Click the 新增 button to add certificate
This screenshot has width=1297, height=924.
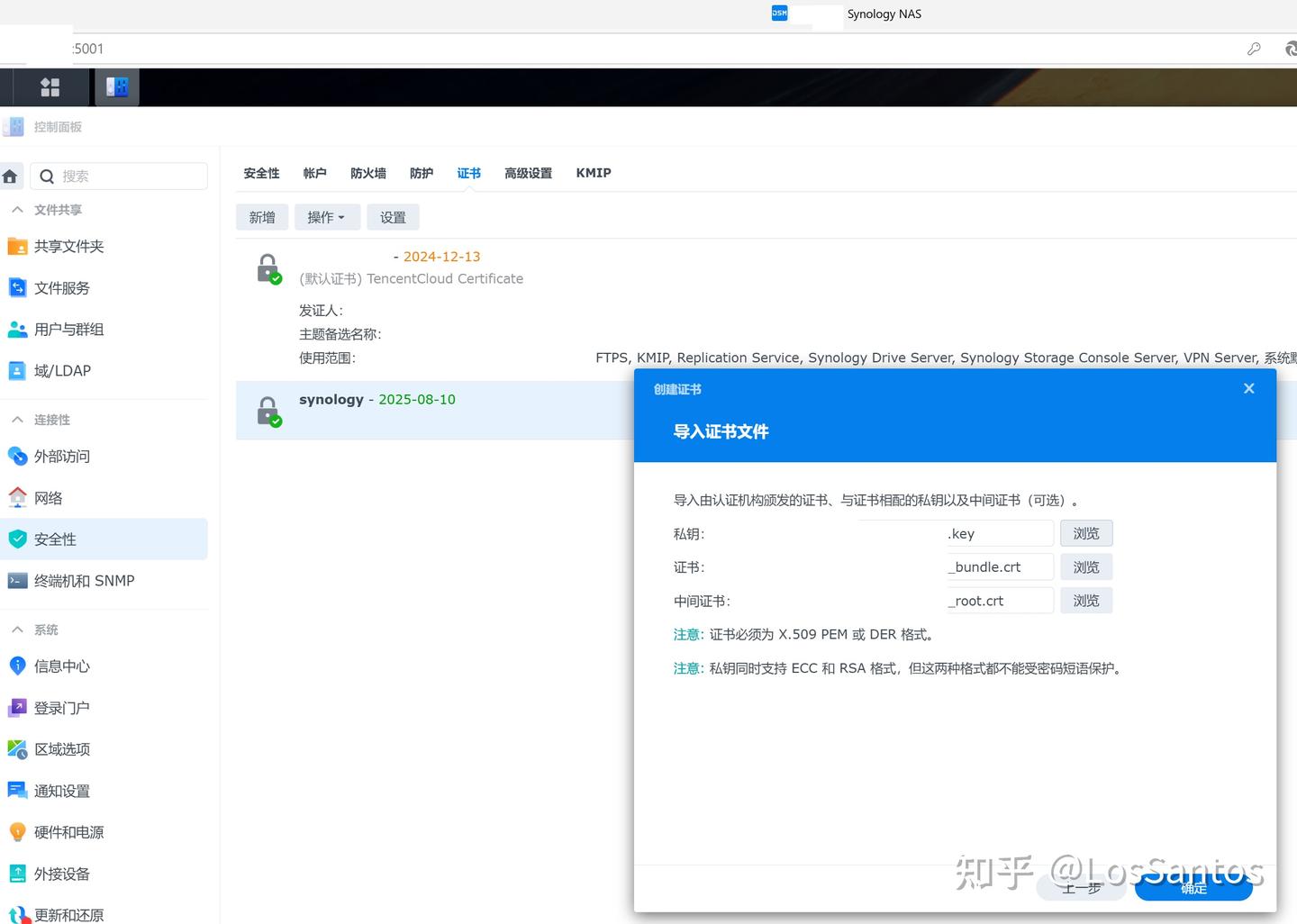pyautogui.click(x=261, y=217)
